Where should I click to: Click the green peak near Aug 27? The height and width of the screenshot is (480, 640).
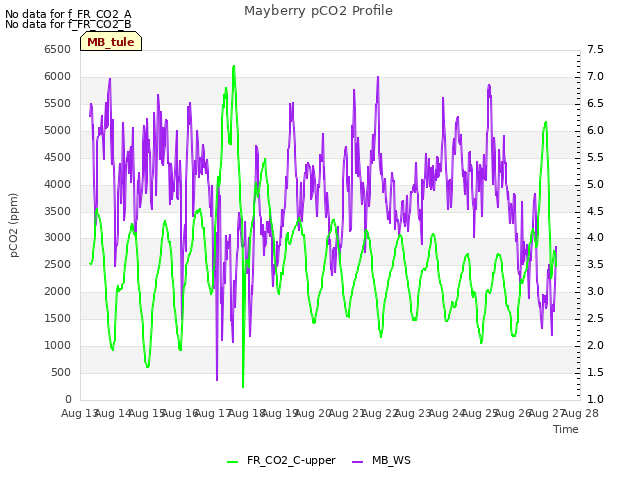[546, 122]
